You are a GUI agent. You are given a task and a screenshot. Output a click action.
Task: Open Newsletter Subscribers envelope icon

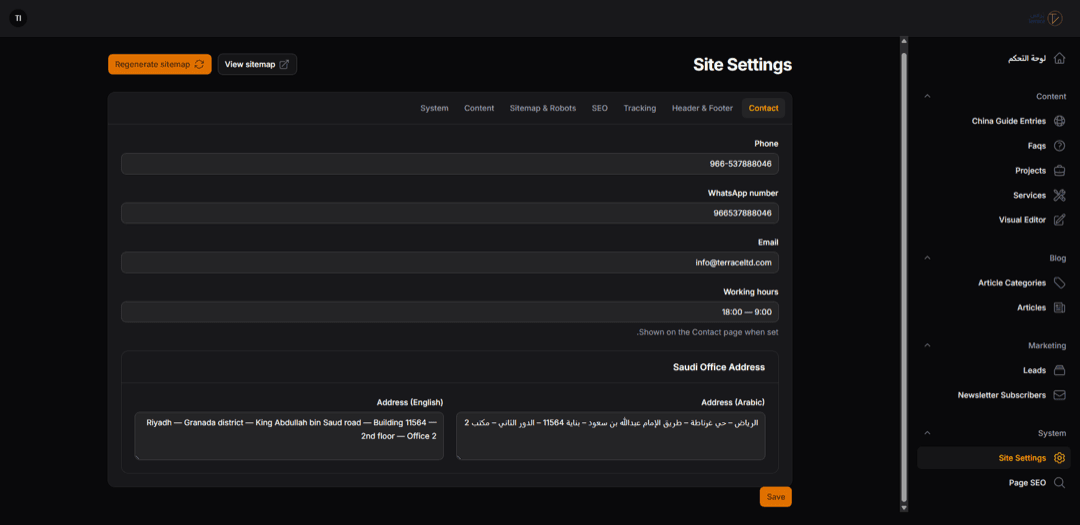(1059, 395)
